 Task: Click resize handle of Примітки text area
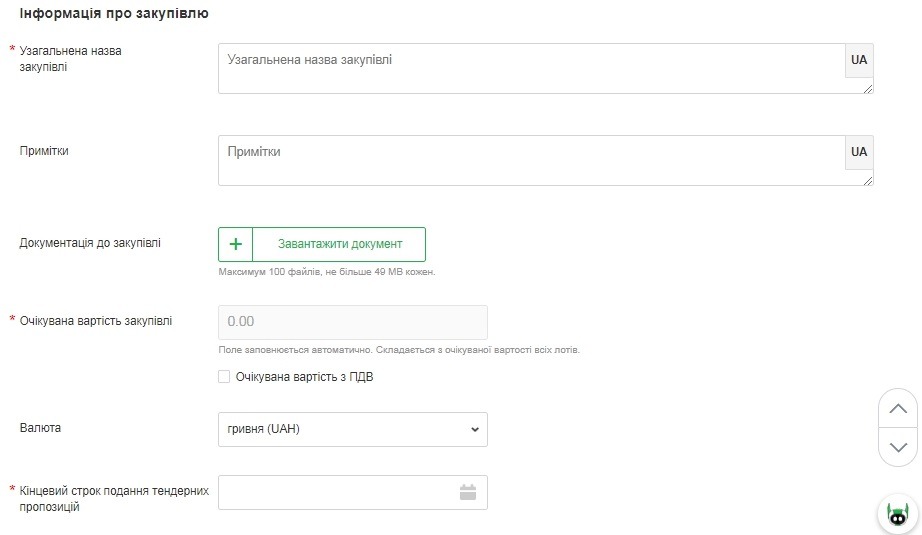click(868, 180)
